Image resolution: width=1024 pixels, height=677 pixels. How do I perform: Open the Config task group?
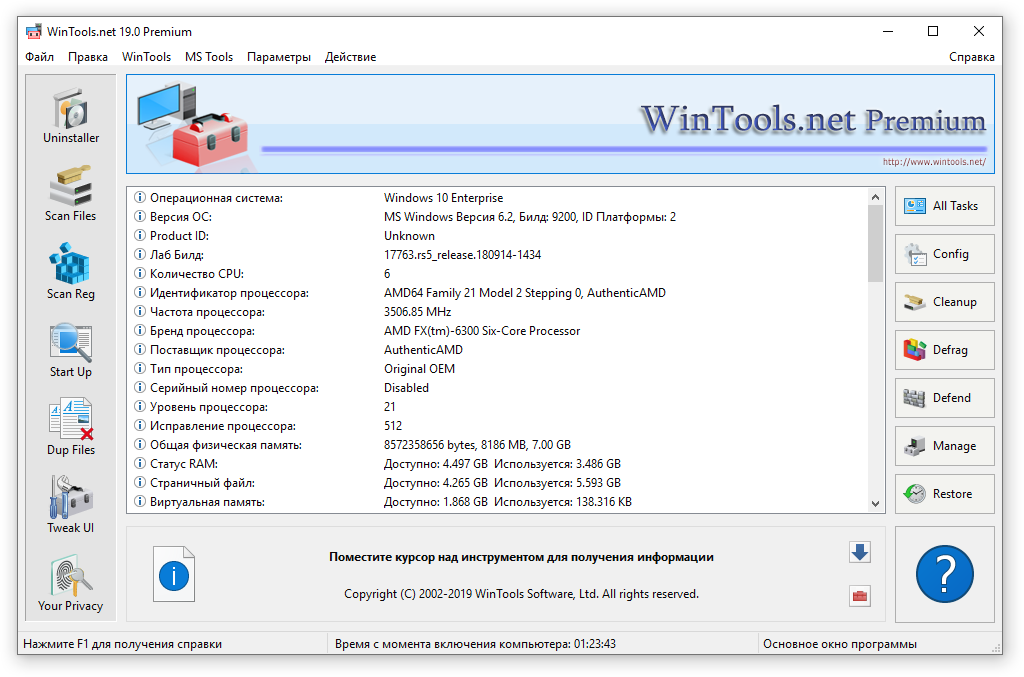944,254
